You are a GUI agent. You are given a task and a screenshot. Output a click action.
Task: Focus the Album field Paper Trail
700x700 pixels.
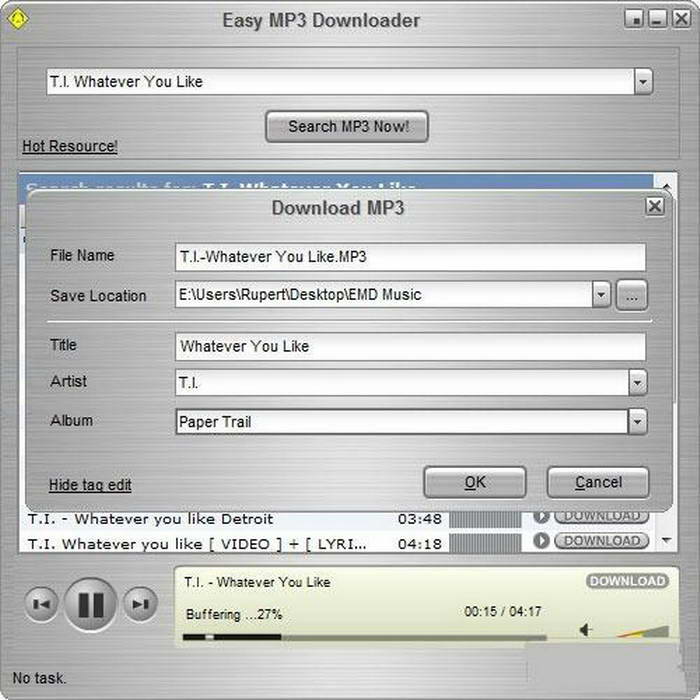(x=402, y=421)
